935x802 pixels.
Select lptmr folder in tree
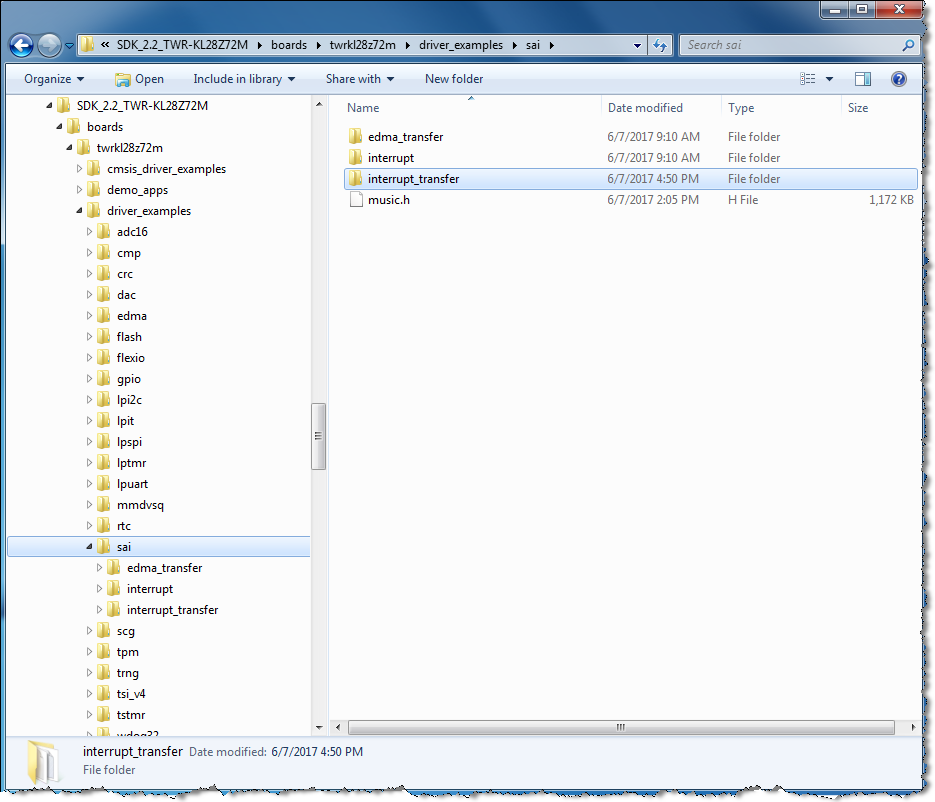[131, 463]
